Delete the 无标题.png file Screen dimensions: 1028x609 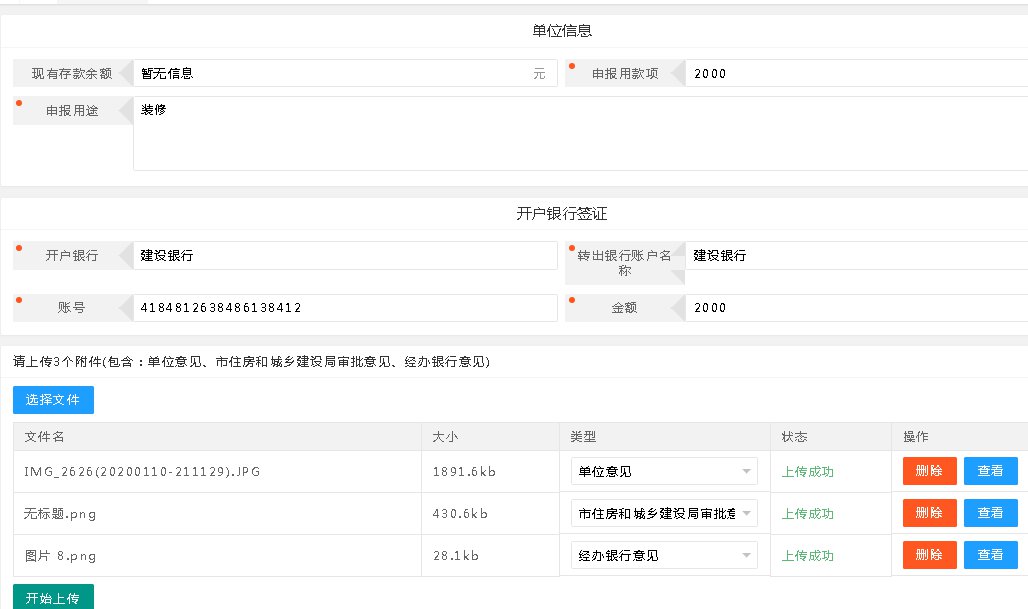pos(929,513)
